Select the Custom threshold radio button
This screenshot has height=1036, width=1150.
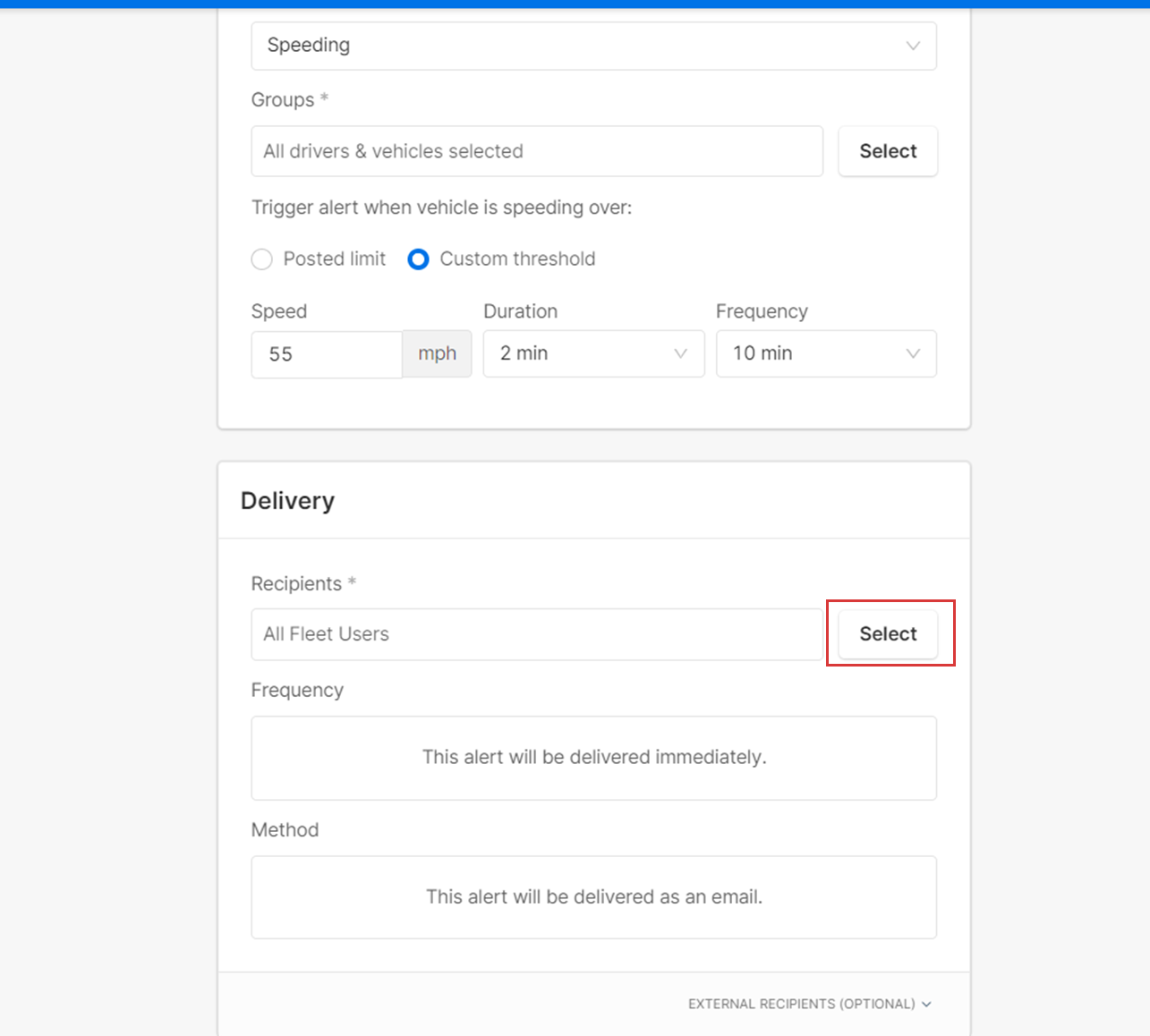point(418,259)
